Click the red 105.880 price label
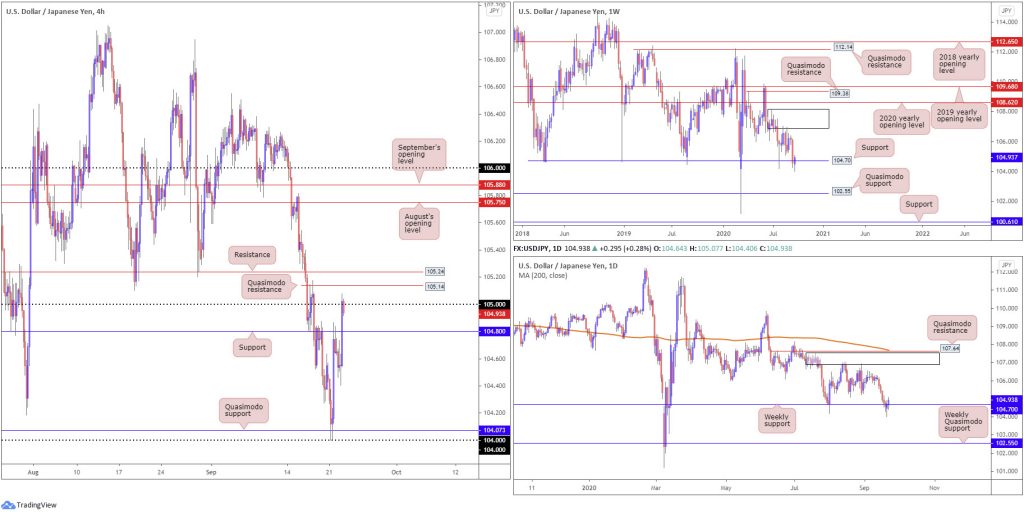Viewport: 1024px width, 512px height. (x=494, y=185)
